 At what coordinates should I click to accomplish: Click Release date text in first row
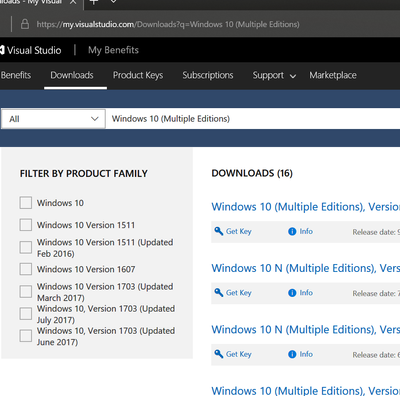point(376,232)
